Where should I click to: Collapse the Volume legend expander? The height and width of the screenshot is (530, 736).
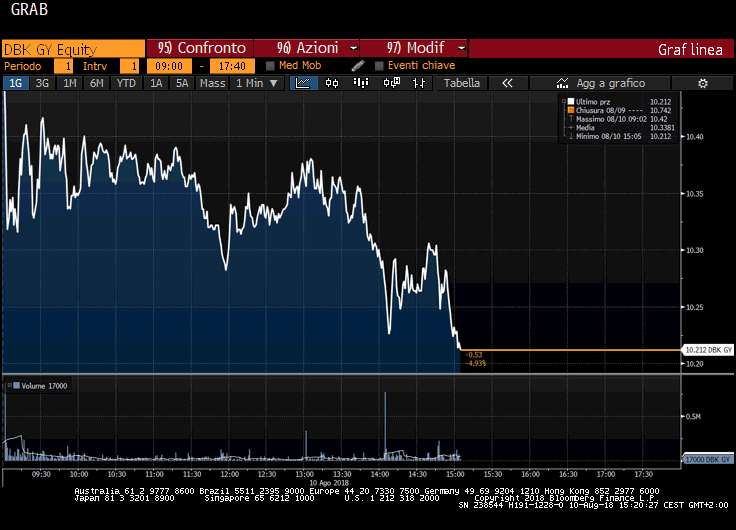tap(9, 385)
